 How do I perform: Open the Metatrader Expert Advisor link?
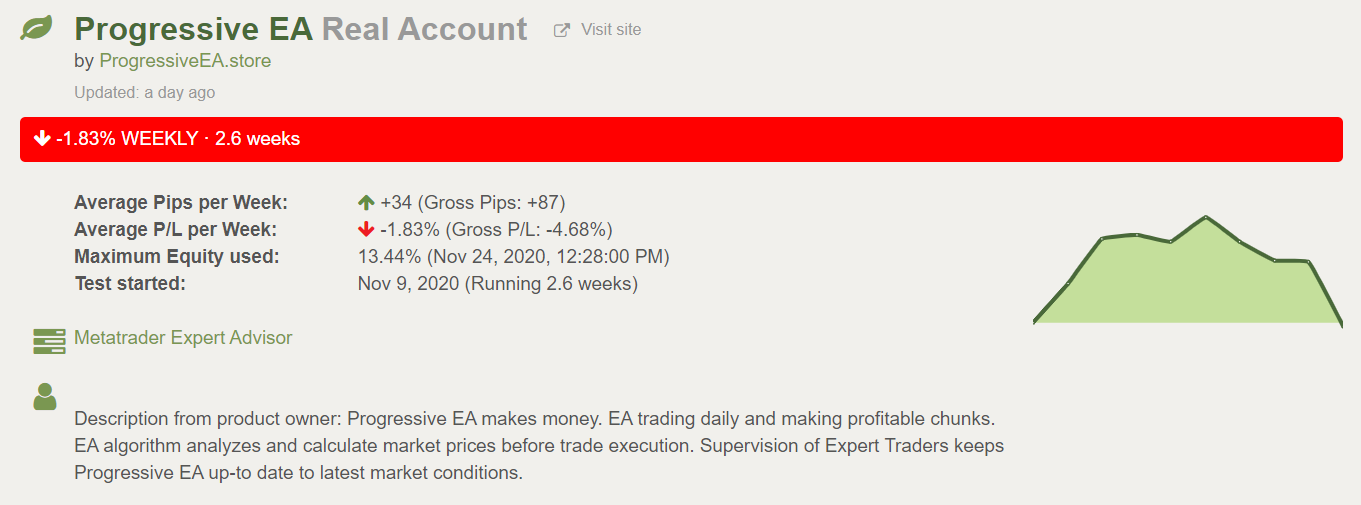point(183,338)
